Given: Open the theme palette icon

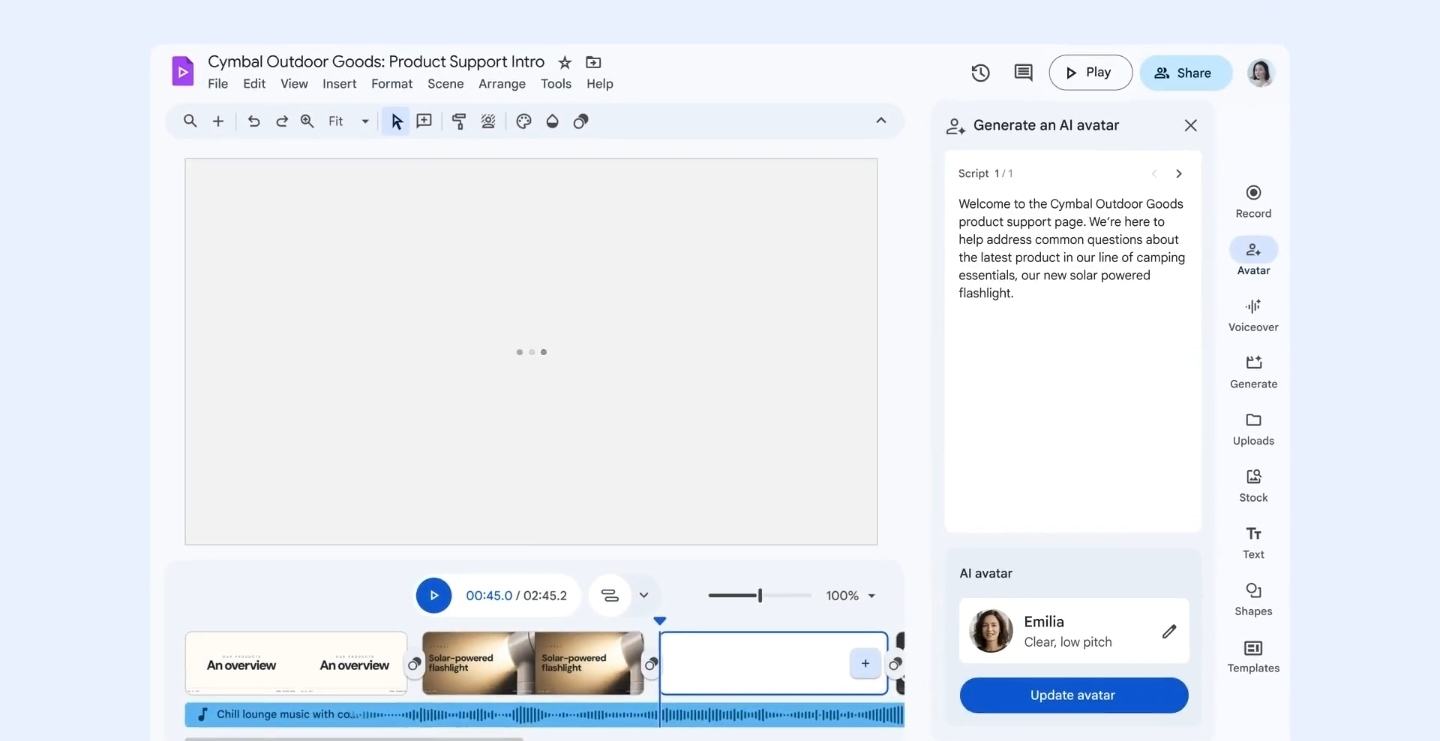Looking at the screenshot, I should coord(523,121).
